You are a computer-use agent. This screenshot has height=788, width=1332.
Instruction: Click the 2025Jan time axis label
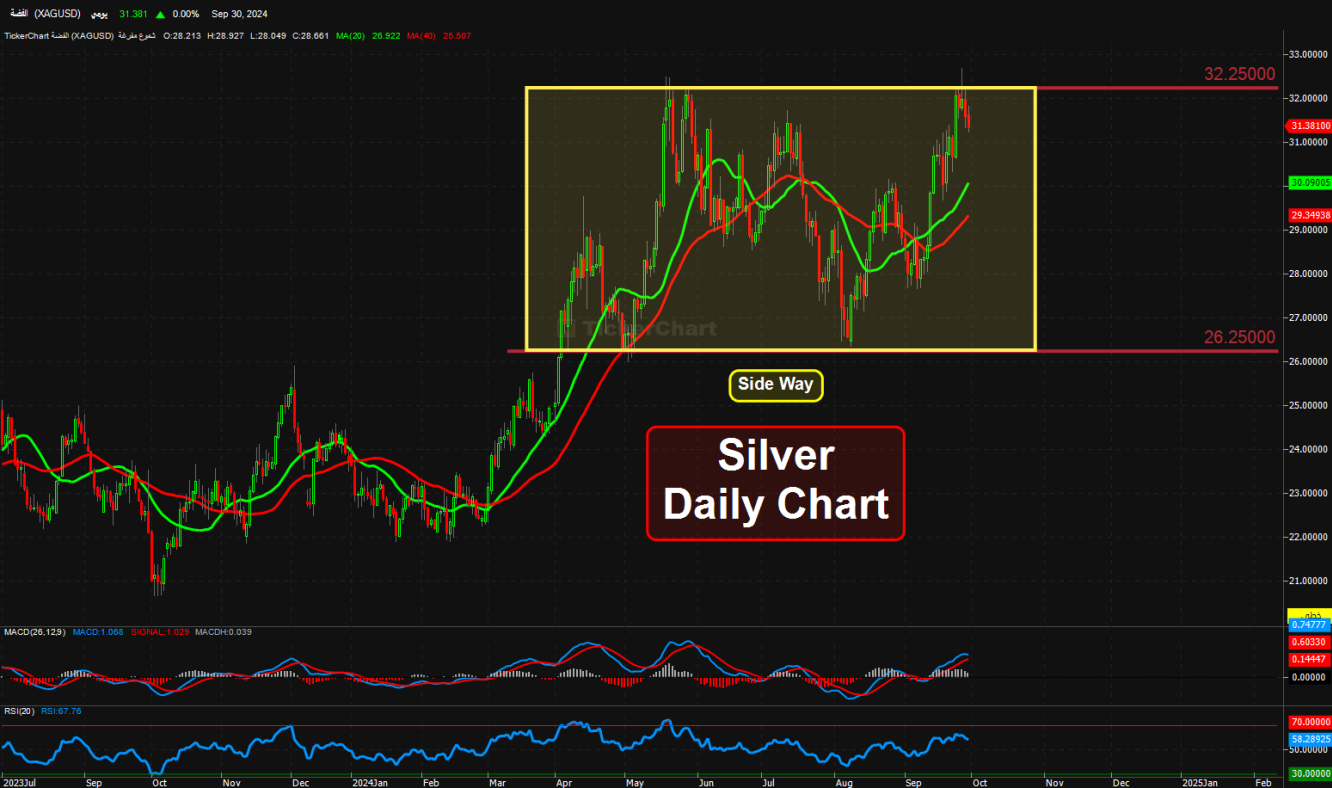pos(1199,782)
